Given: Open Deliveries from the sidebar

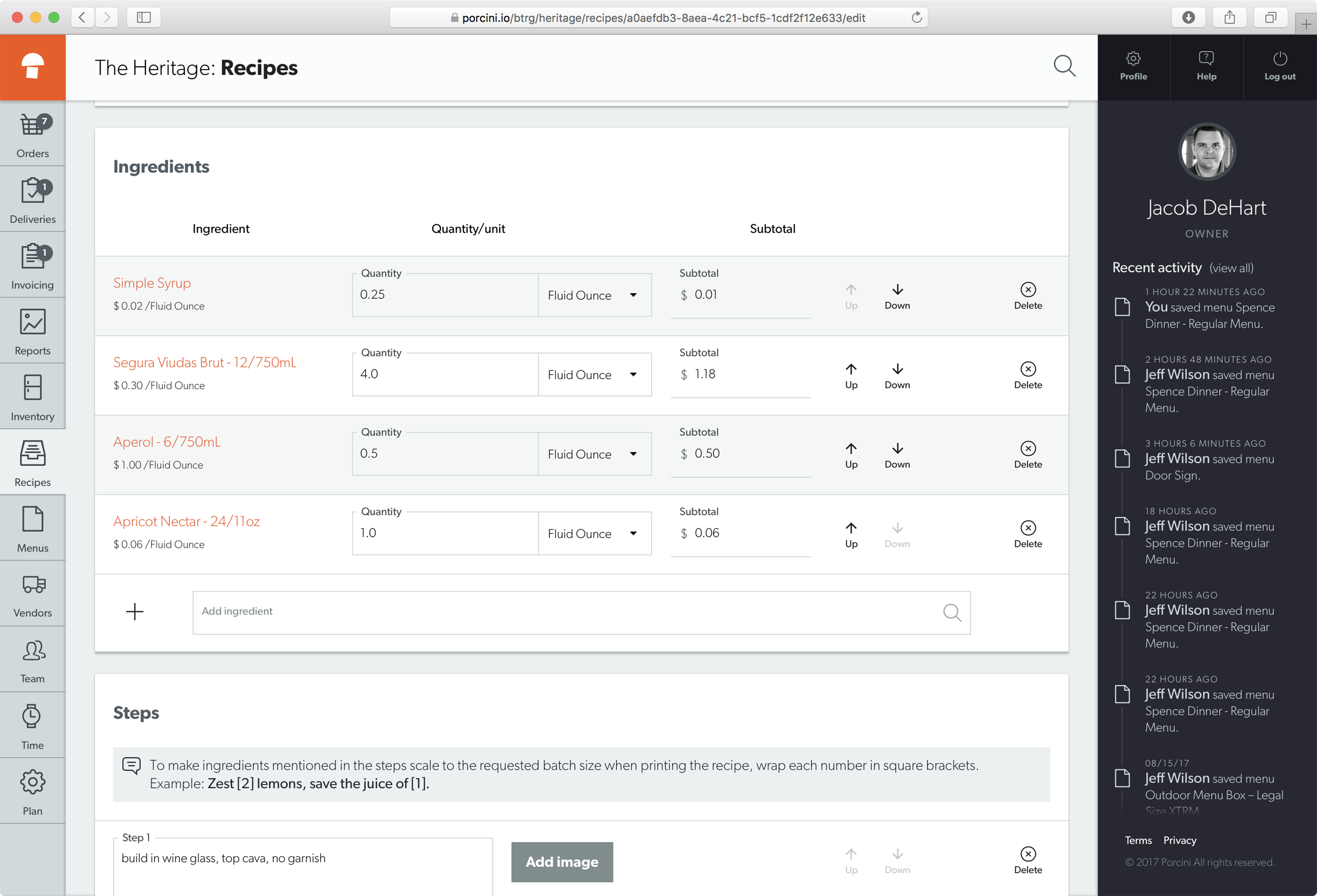Looking at the screenshot, I should [32, 201].
